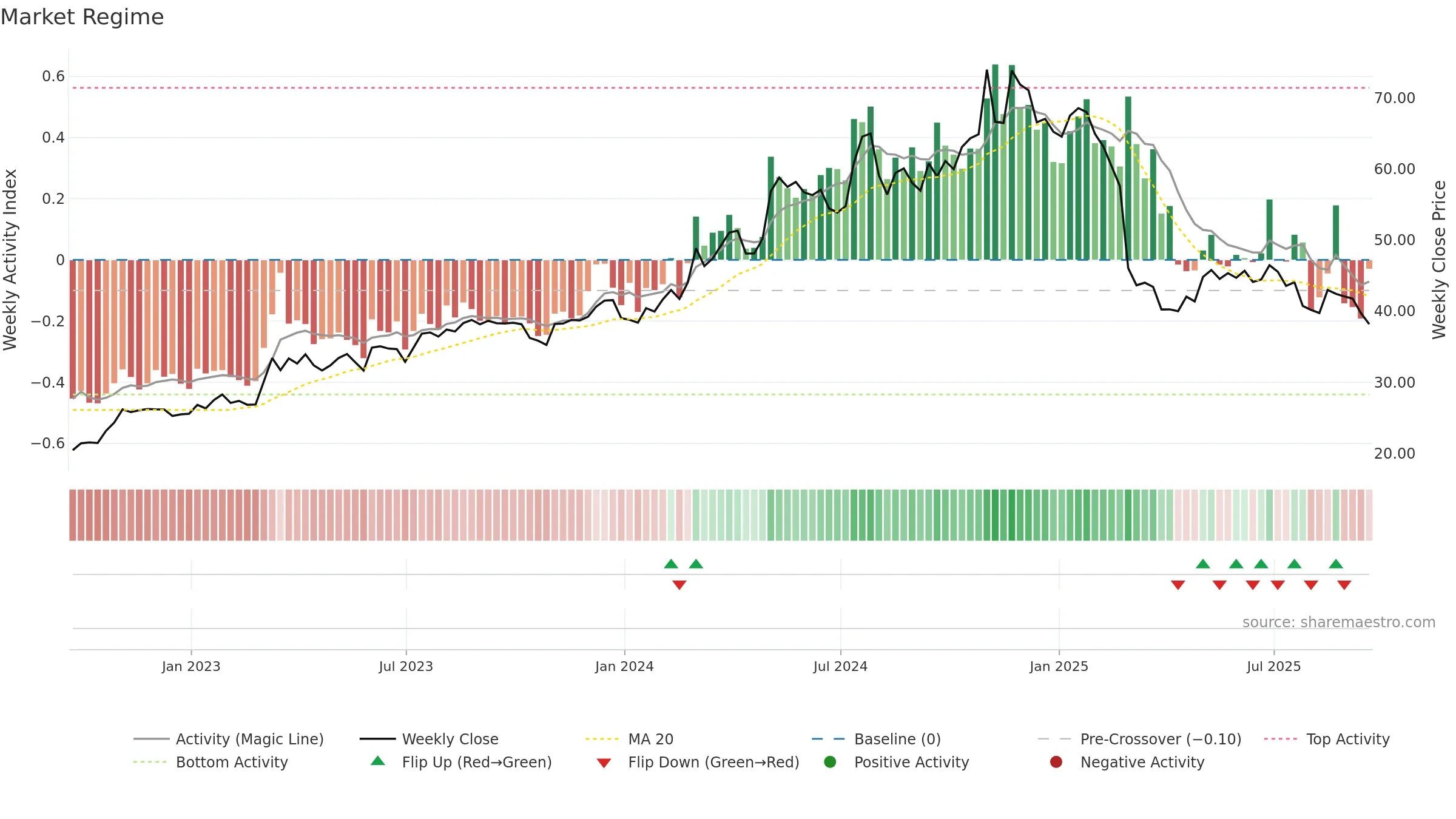Toggle the Flip Up (Red→Green) legend entry

461,762
